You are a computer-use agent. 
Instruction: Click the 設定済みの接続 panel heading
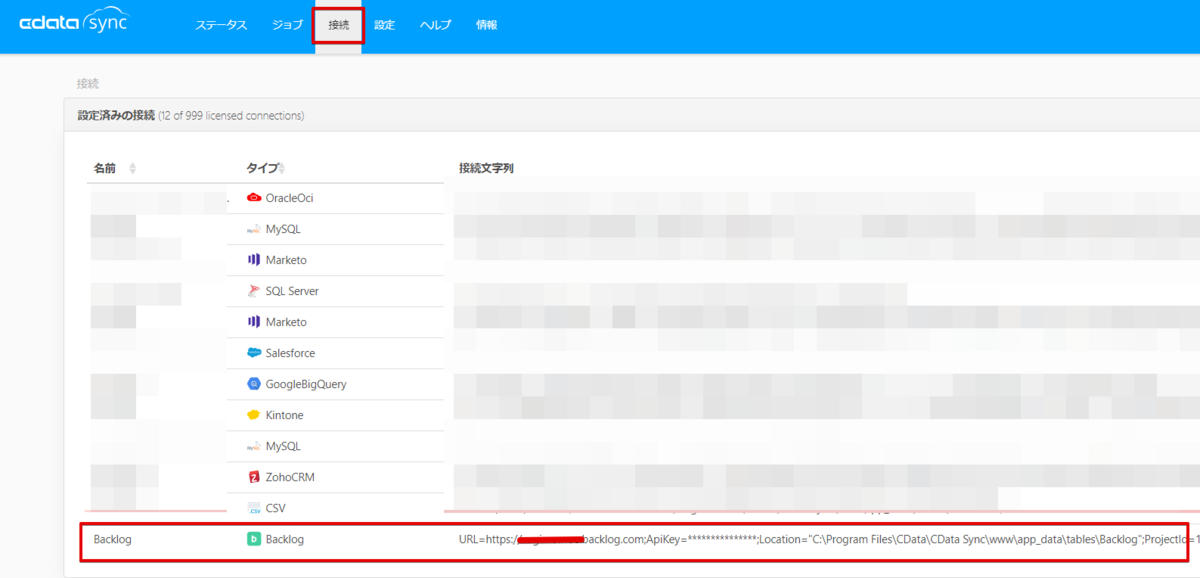pos(116,115)
